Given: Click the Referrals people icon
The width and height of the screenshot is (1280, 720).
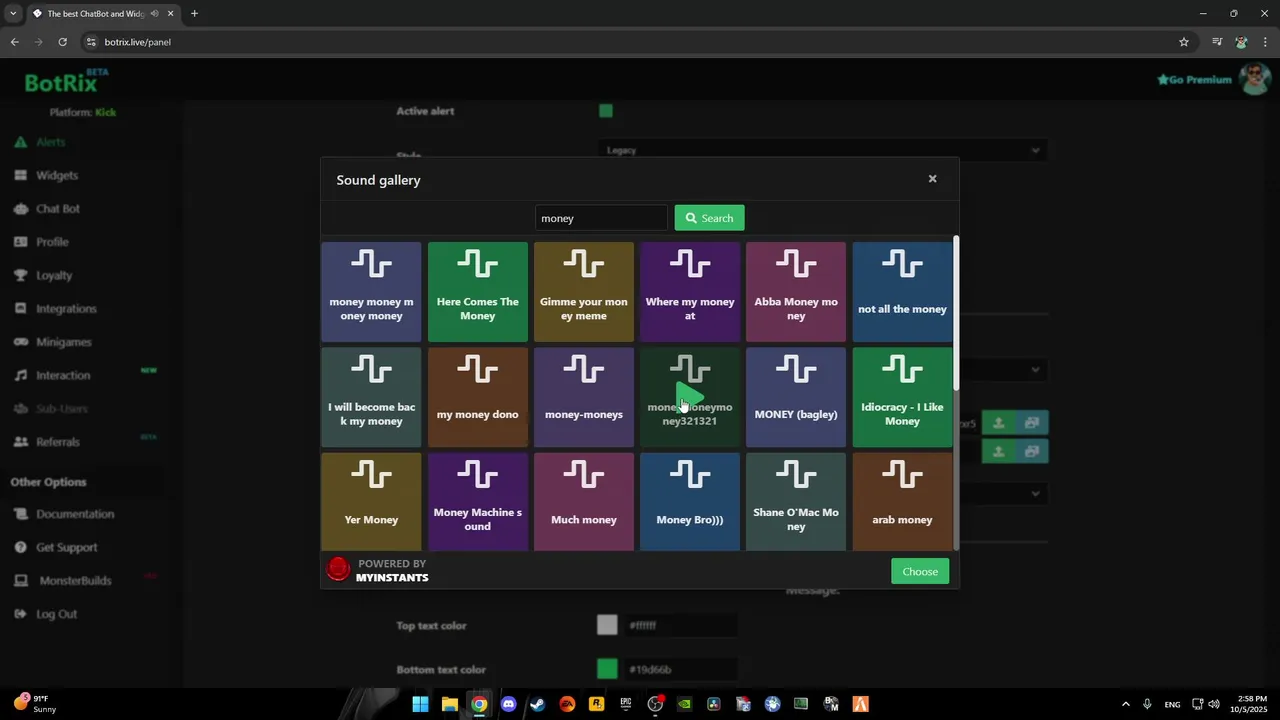Looking at the screenshot, I should pos(20,442).
